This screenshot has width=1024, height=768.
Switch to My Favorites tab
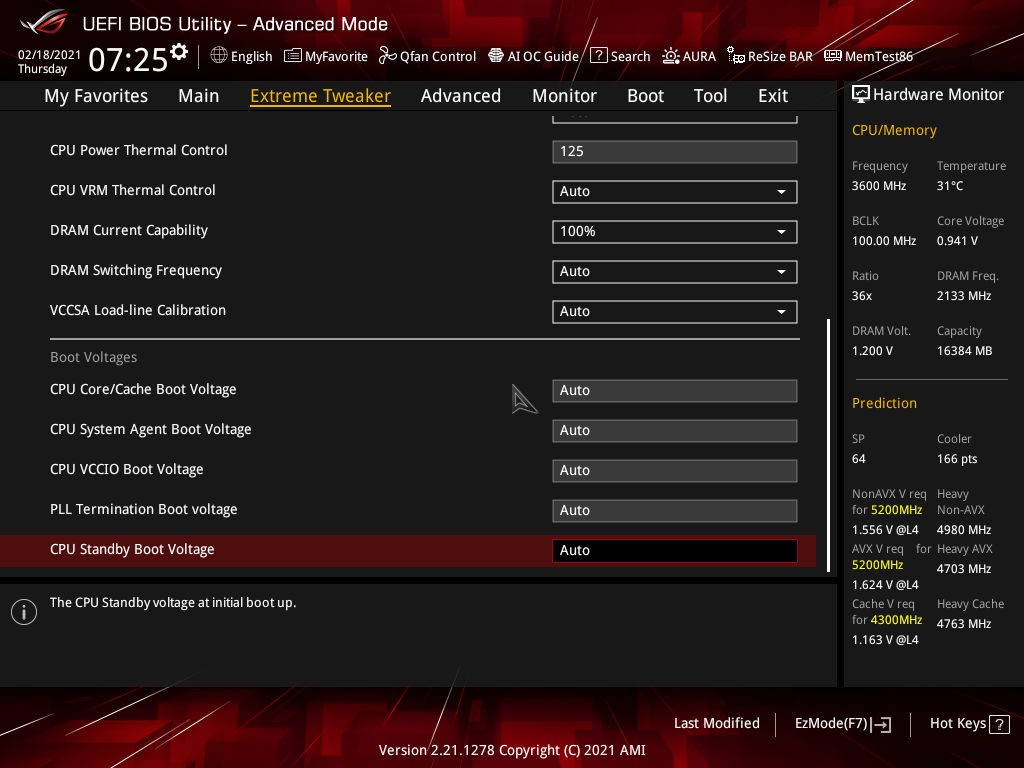click(96, 96)
